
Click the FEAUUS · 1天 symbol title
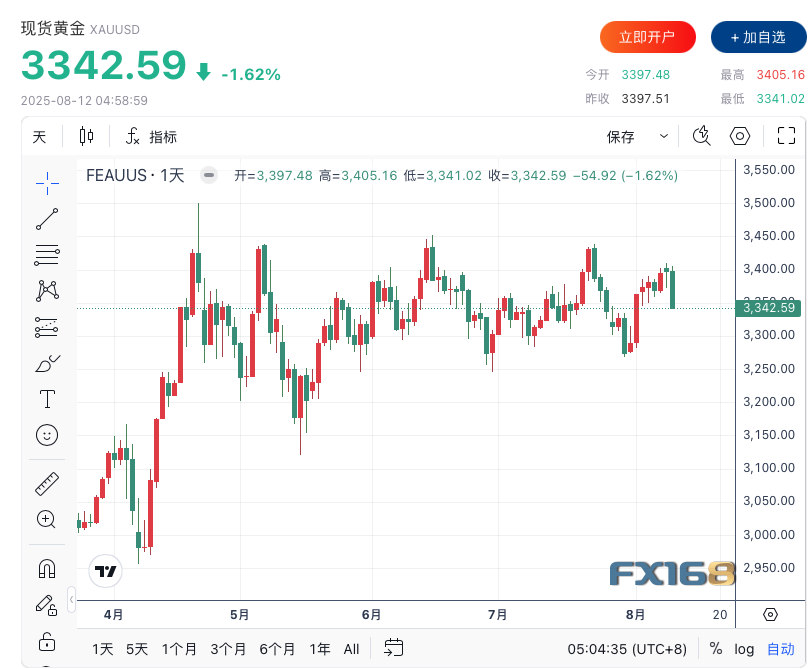(x=135, y=176)
